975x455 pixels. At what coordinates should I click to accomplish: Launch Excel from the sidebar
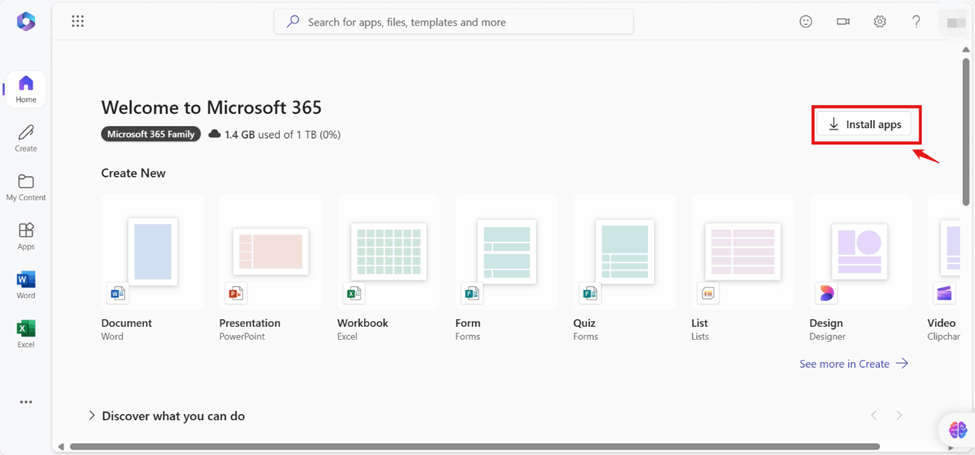26,335
